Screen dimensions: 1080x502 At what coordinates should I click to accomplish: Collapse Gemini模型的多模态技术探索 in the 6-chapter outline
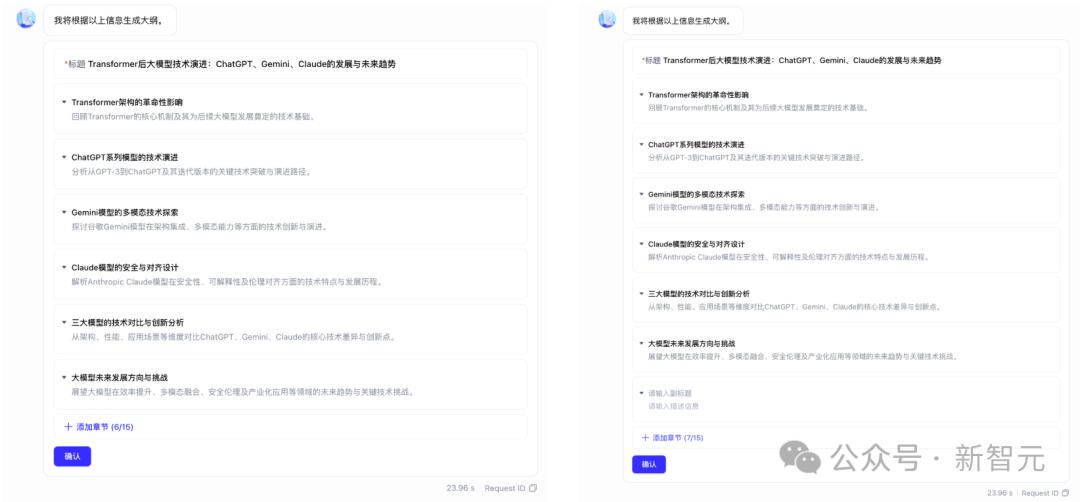pyautogui.click(x=65, y=212)
